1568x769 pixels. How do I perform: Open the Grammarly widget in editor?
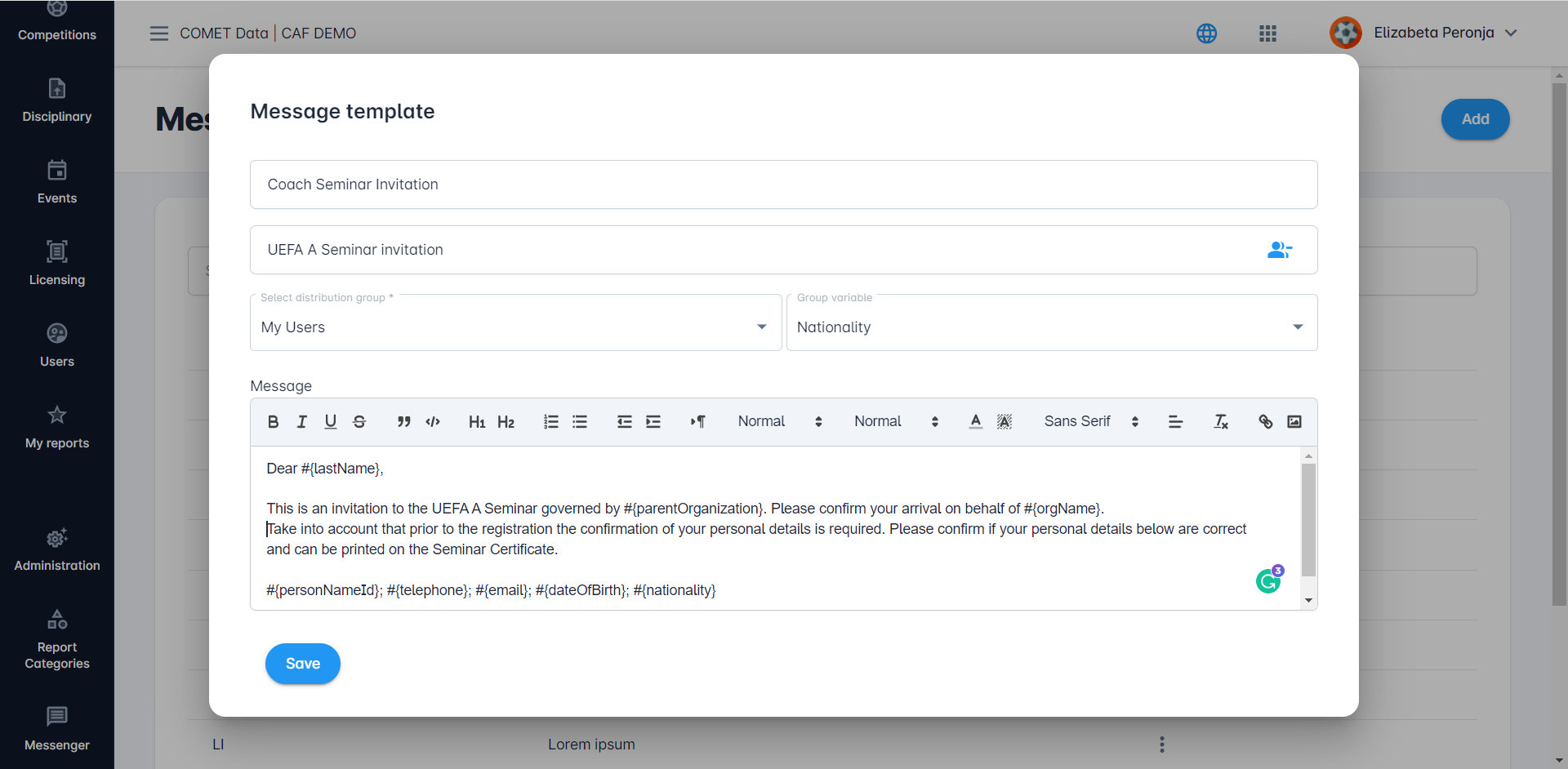(1268, 581)
